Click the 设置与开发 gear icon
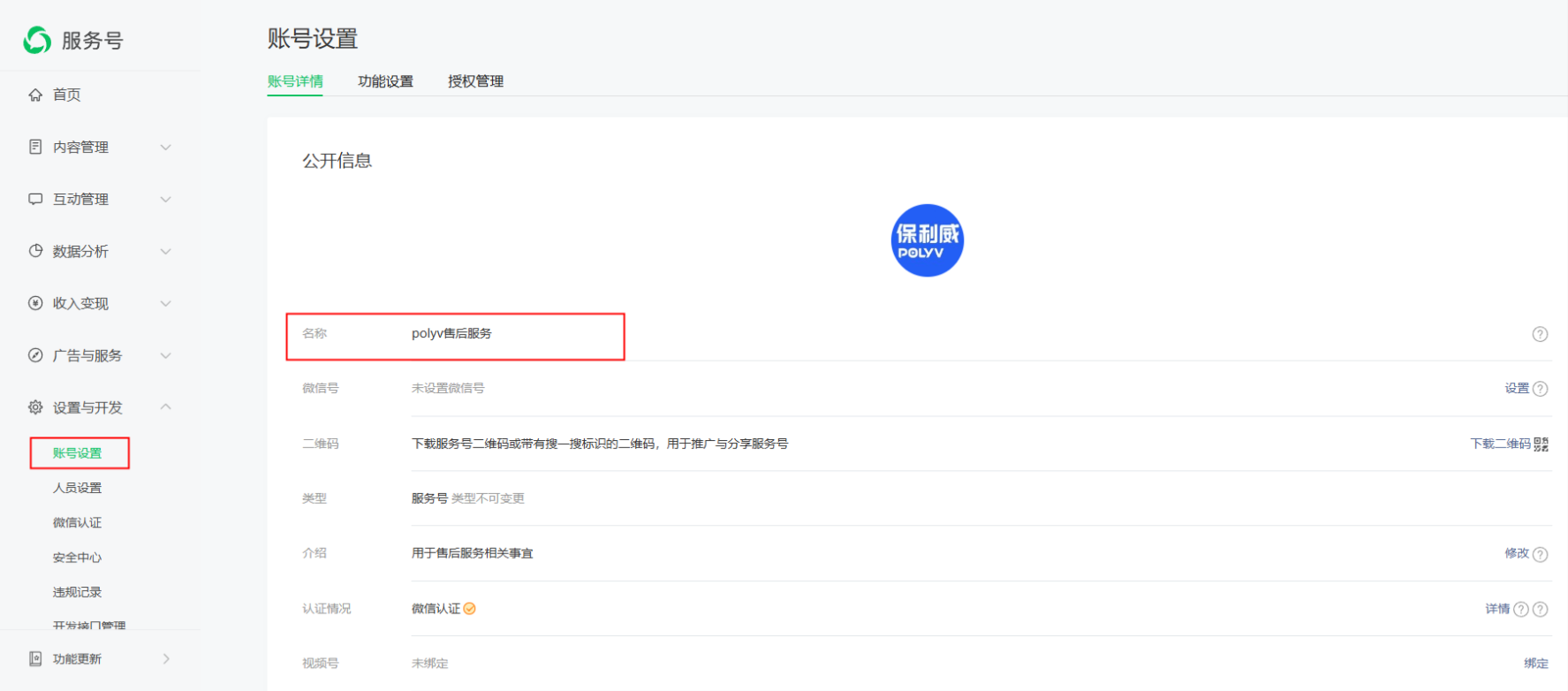This screenshot has width=1568, height=691. click(x=35, y=407)
